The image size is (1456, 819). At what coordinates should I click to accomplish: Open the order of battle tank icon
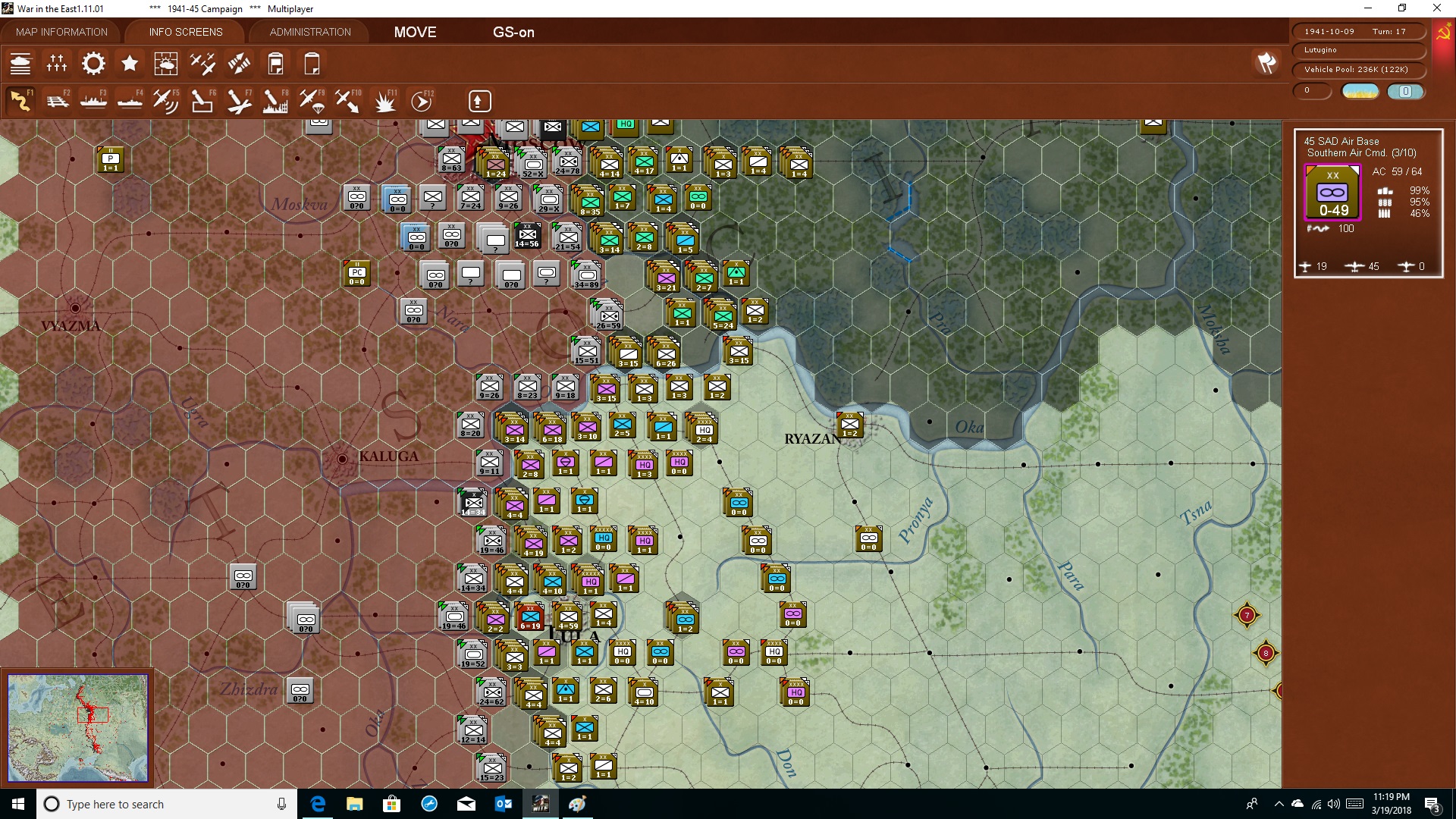tap(20, 64)
